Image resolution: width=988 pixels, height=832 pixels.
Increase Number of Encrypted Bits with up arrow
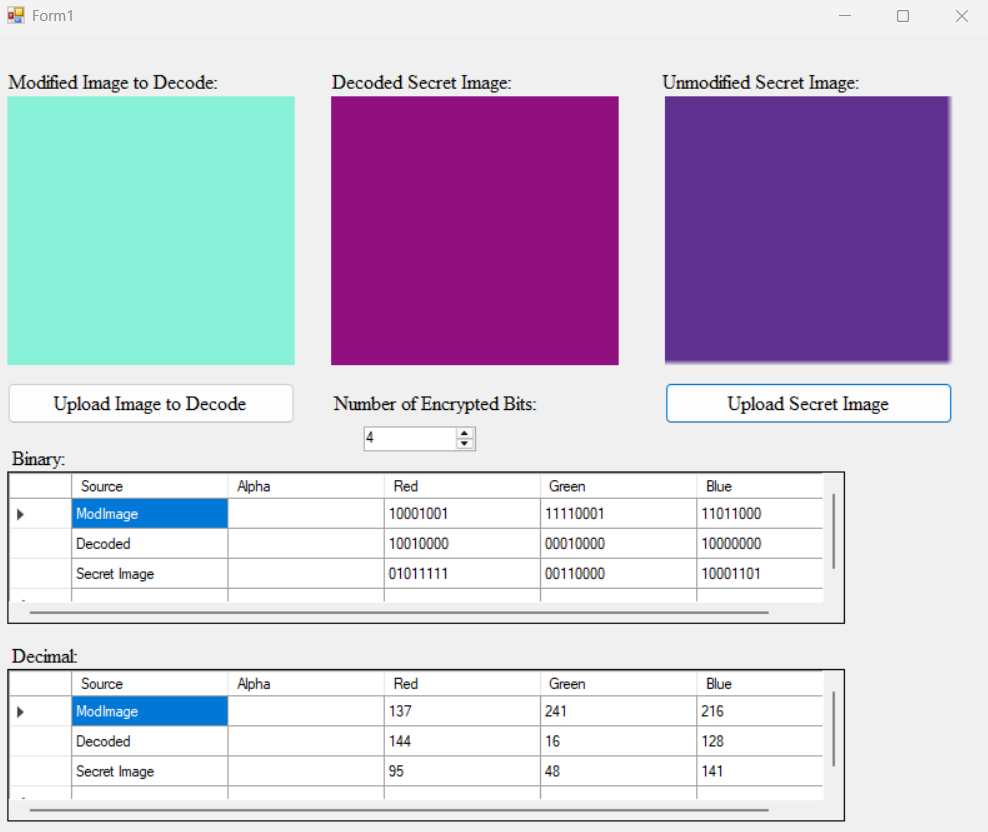click(465, 433)
